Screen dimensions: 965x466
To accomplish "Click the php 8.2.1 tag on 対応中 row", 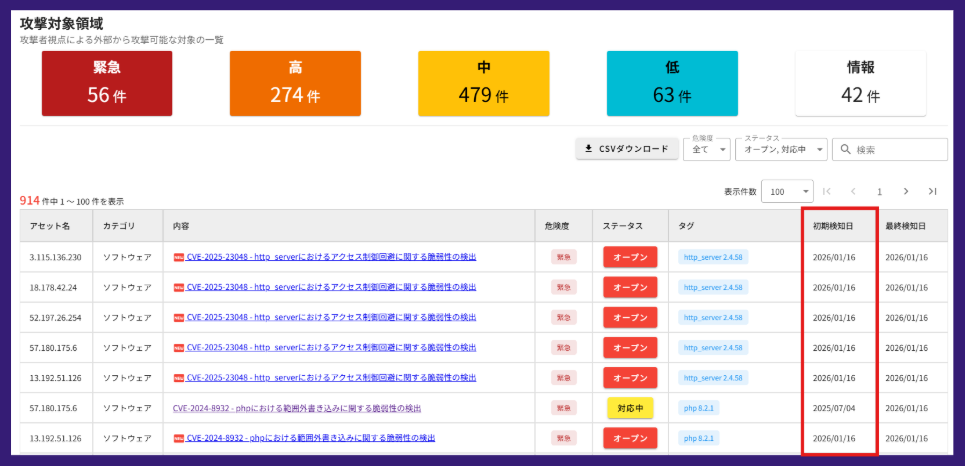I will [x=700, y=408].
